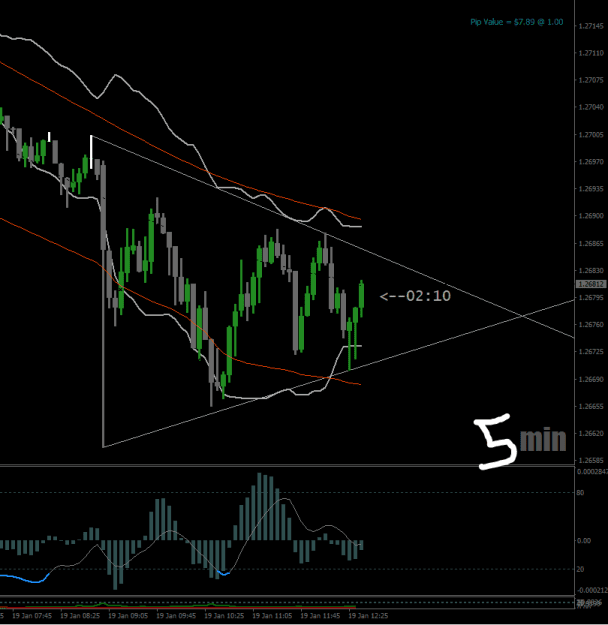Click price axis level 1.26970
608x625 pixels.
click(590, 161)
